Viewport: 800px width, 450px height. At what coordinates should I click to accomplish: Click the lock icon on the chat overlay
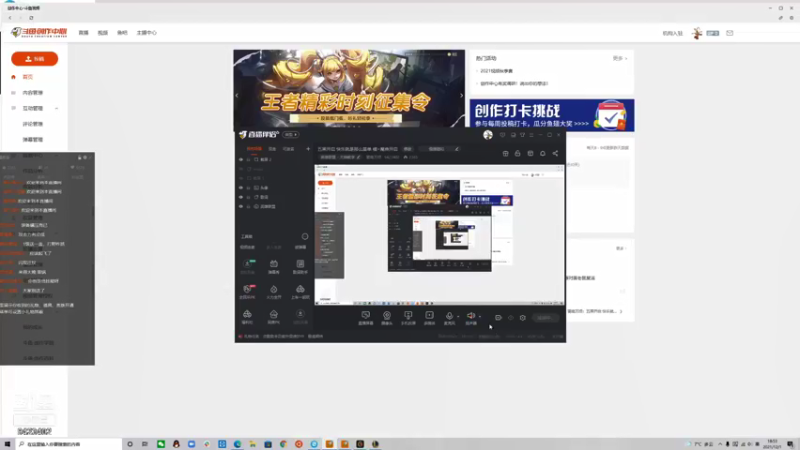(x=79, y=158)
